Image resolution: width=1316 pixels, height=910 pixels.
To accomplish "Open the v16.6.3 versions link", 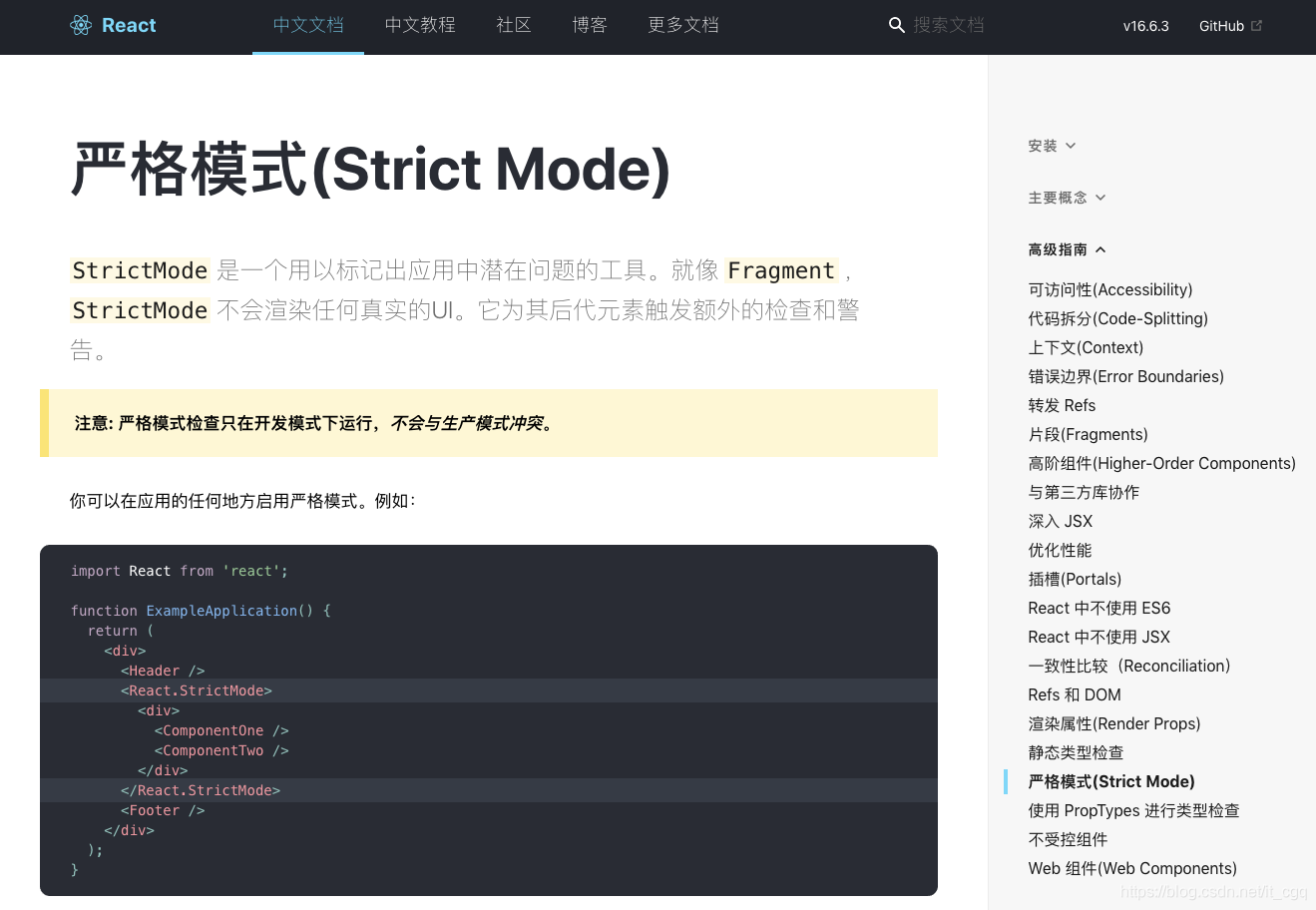I will (1145, 26).
